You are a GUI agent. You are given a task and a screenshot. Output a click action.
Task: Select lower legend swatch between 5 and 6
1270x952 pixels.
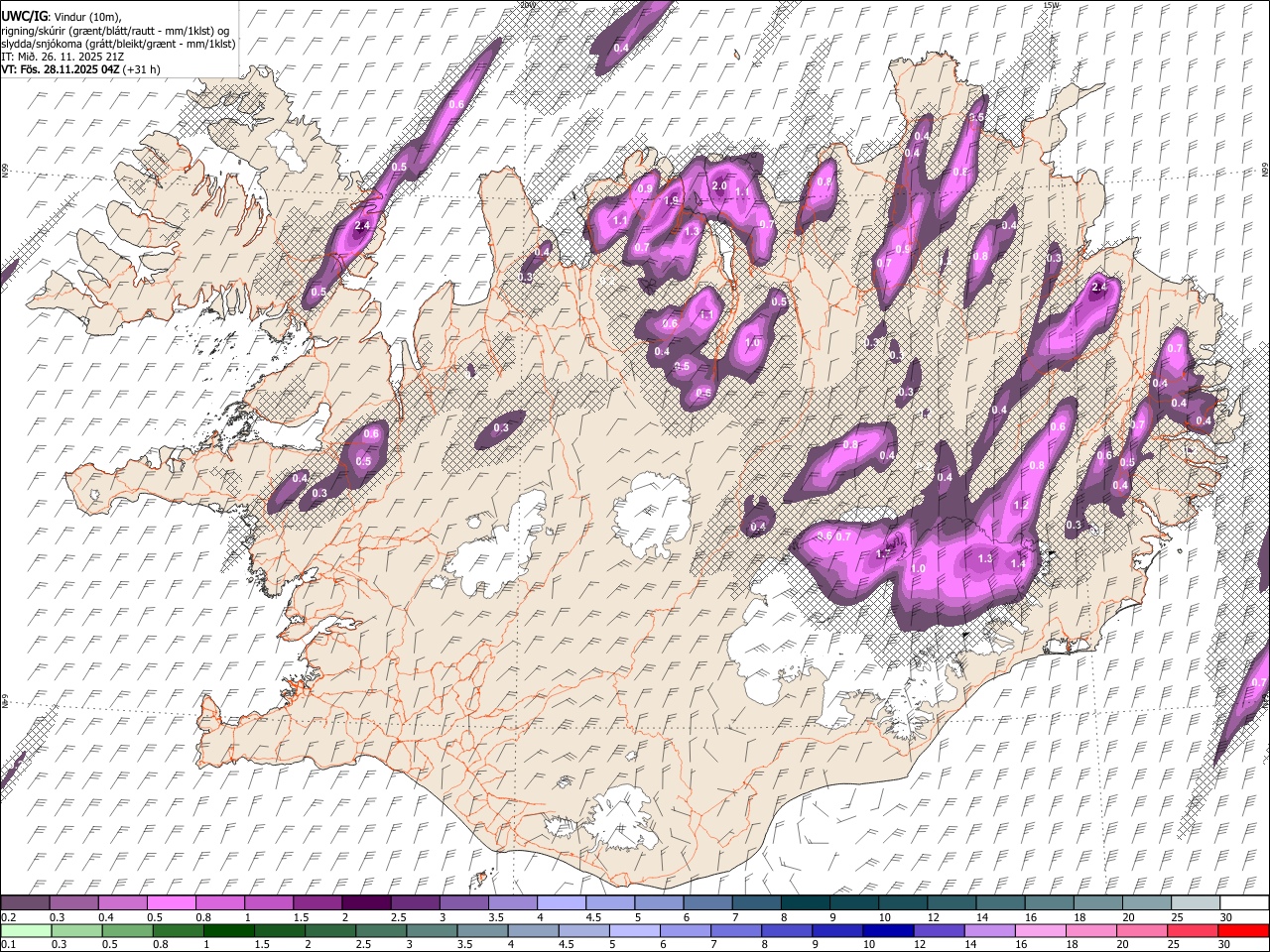coord(636,931)
